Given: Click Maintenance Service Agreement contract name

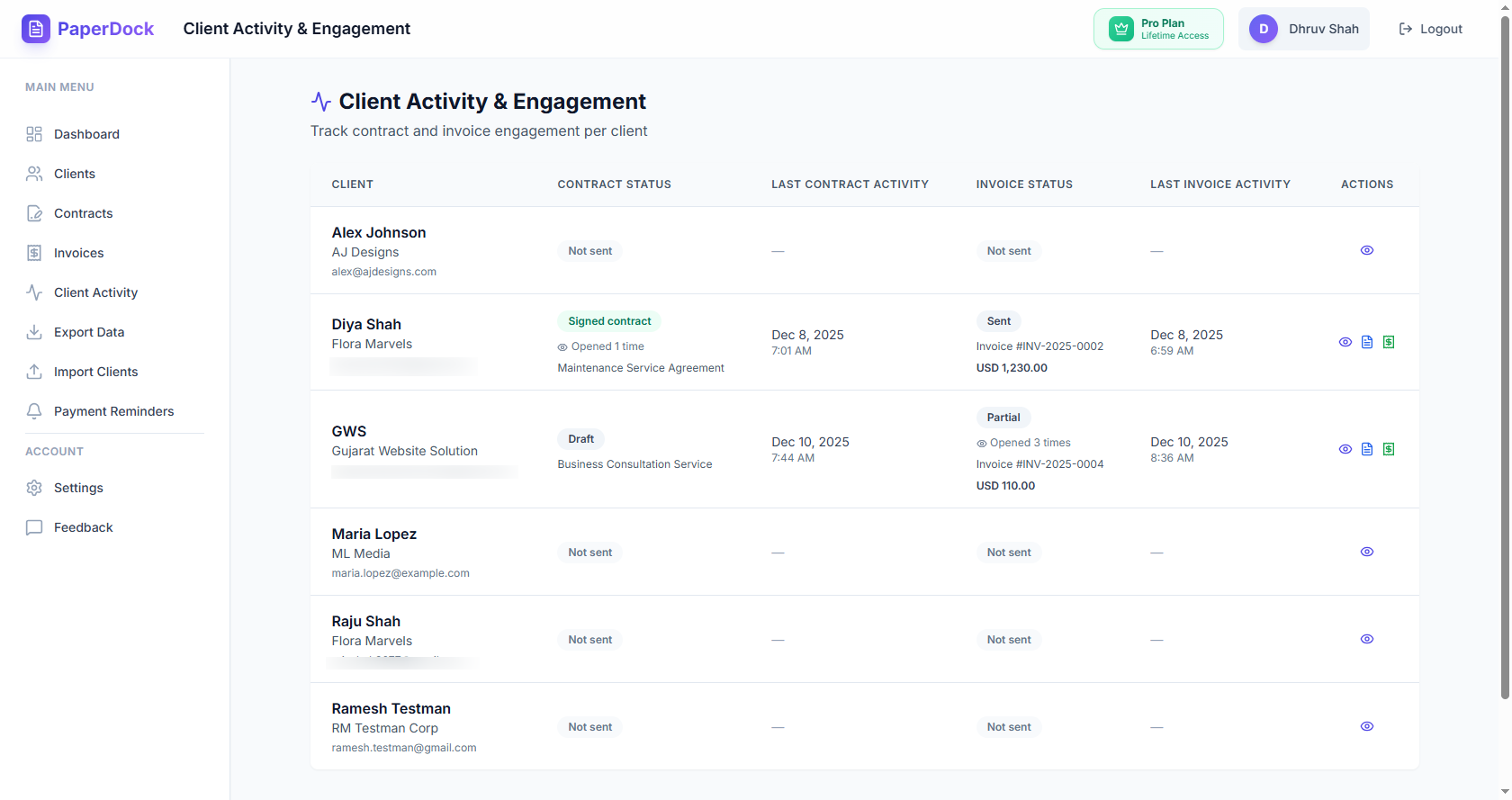Looking at the screenshot, I should click(x=641, y=368).
